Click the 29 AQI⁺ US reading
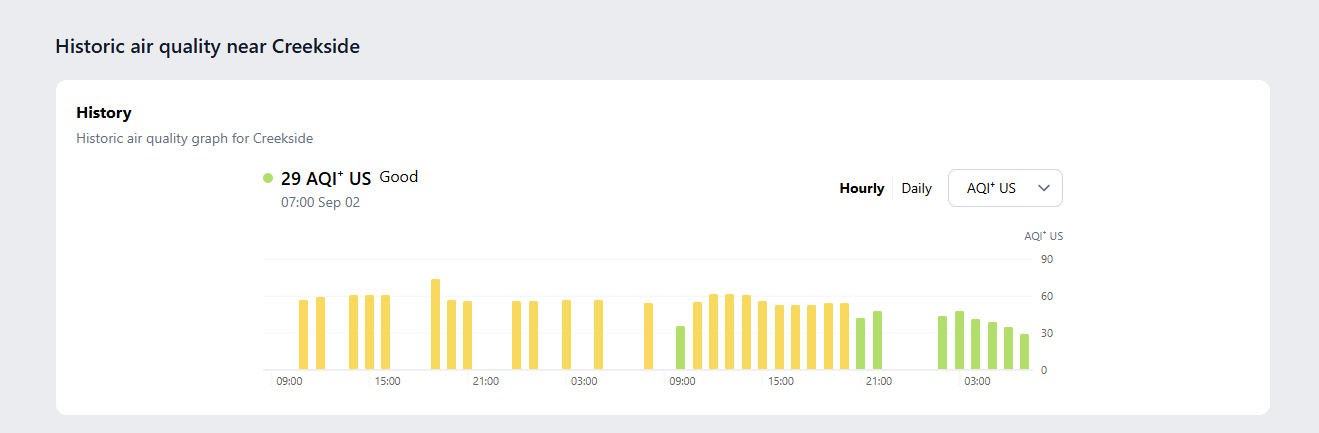This screenshot has height=433, width=1319. point(326,179)
